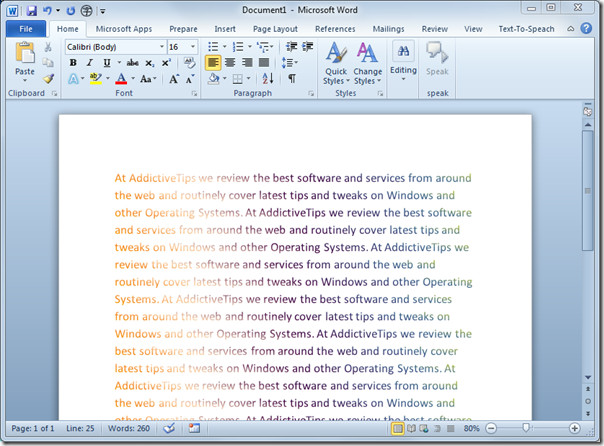Click the Shrink Font icon
Image resolution: width=604 pixels, height=446 pixels.
click(x=190, y=79)
